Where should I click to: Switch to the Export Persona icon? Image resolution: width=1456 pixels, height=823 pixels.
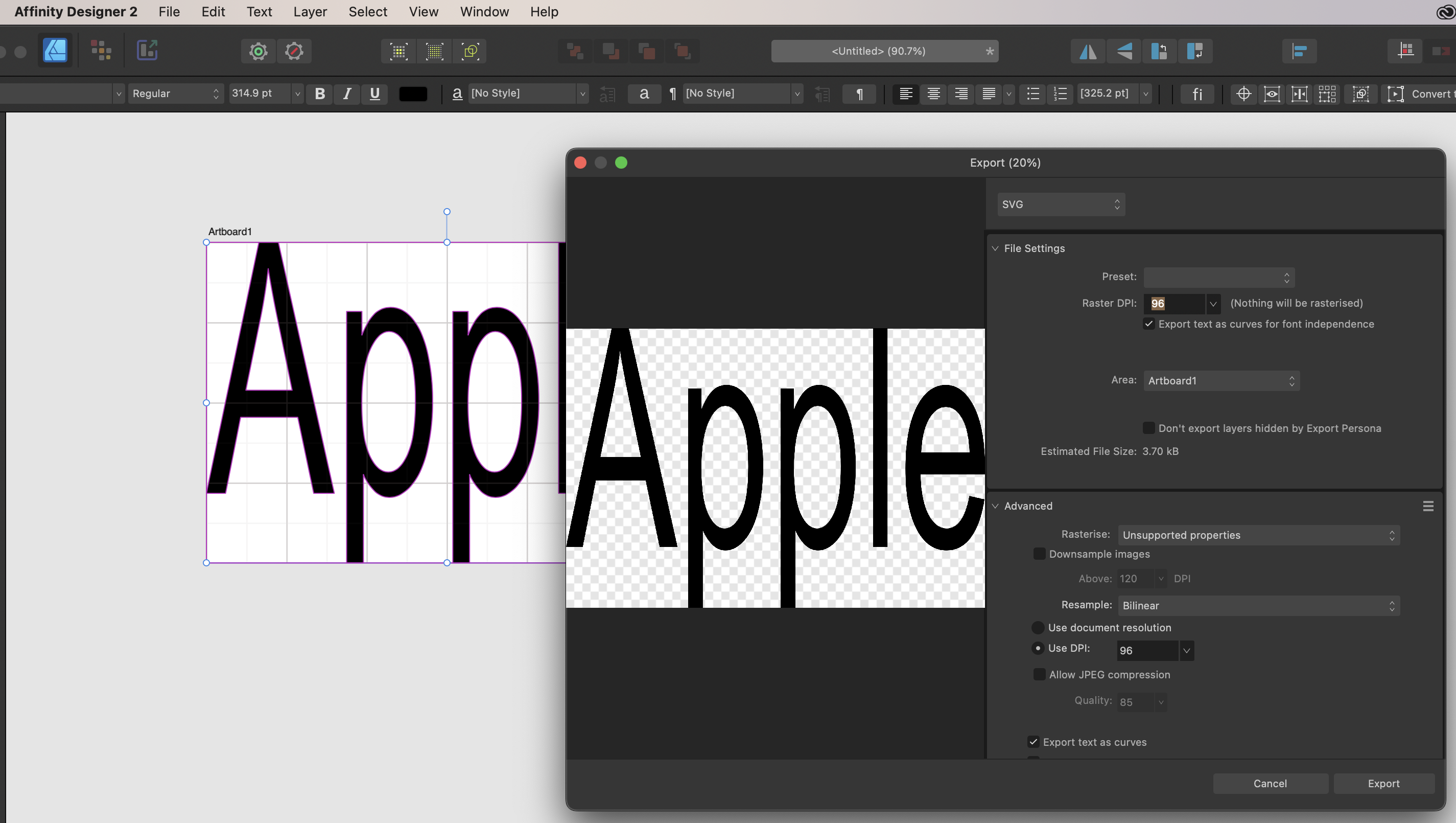tap(147, 51)
